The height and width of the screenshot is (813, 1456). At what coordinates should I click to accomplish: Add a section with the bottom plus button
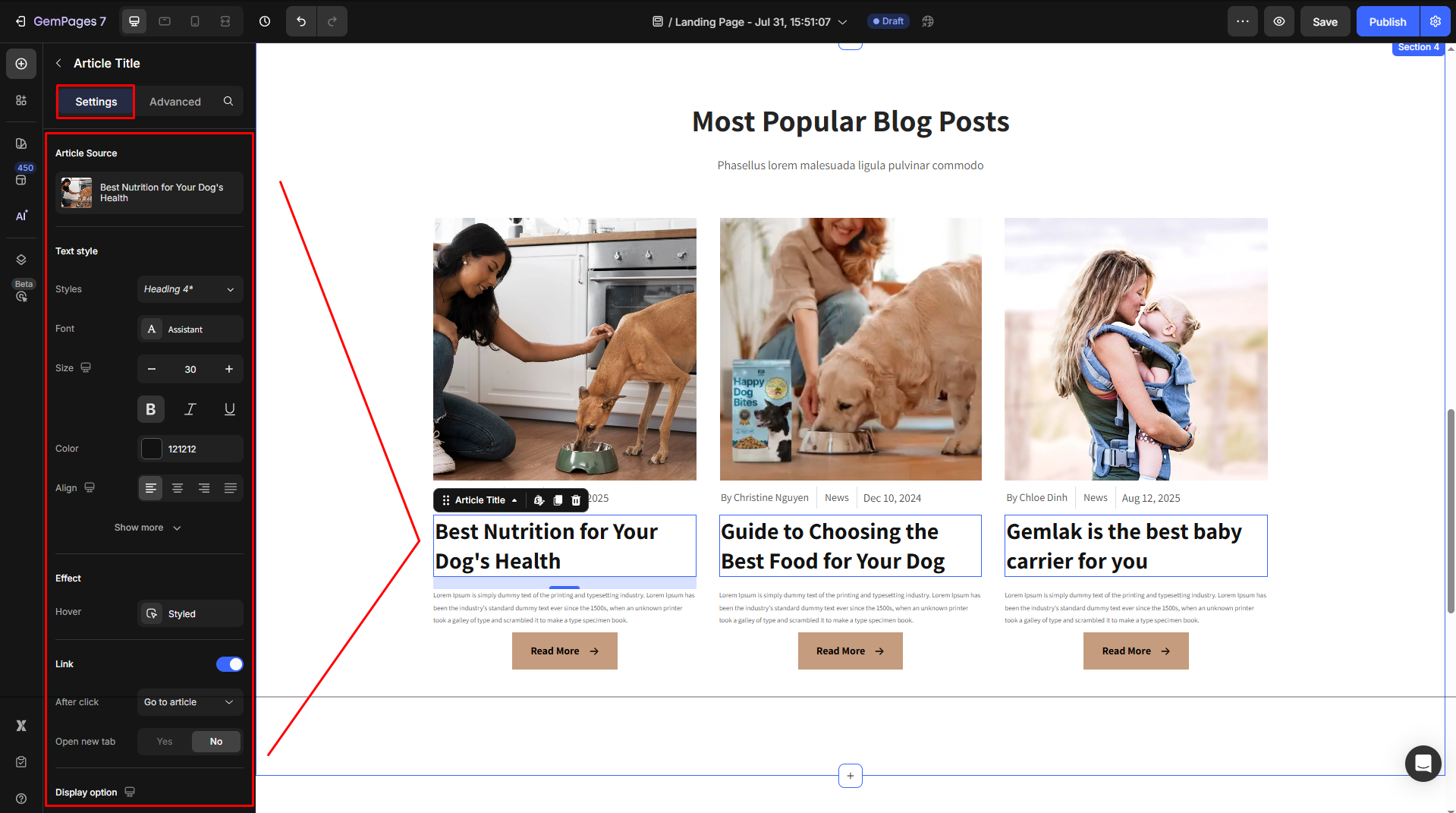(851, 776)
